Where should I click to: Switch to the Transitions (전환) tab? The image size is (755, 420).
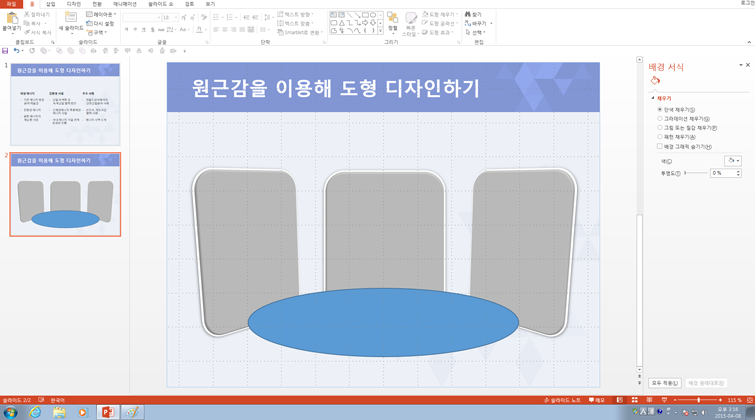pos(97,4)
